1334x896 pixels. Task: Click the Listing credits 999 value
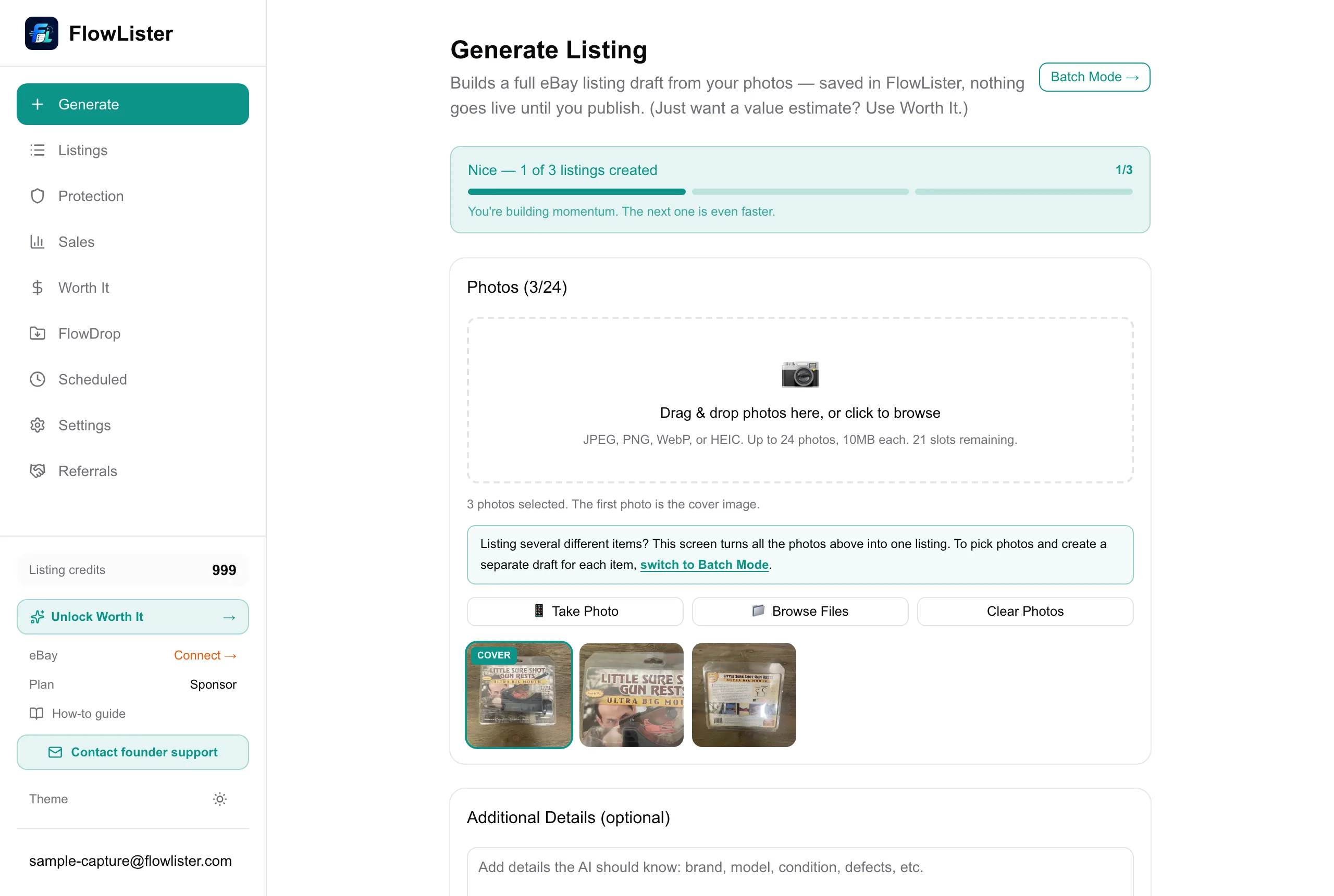(x=224, y=570)
